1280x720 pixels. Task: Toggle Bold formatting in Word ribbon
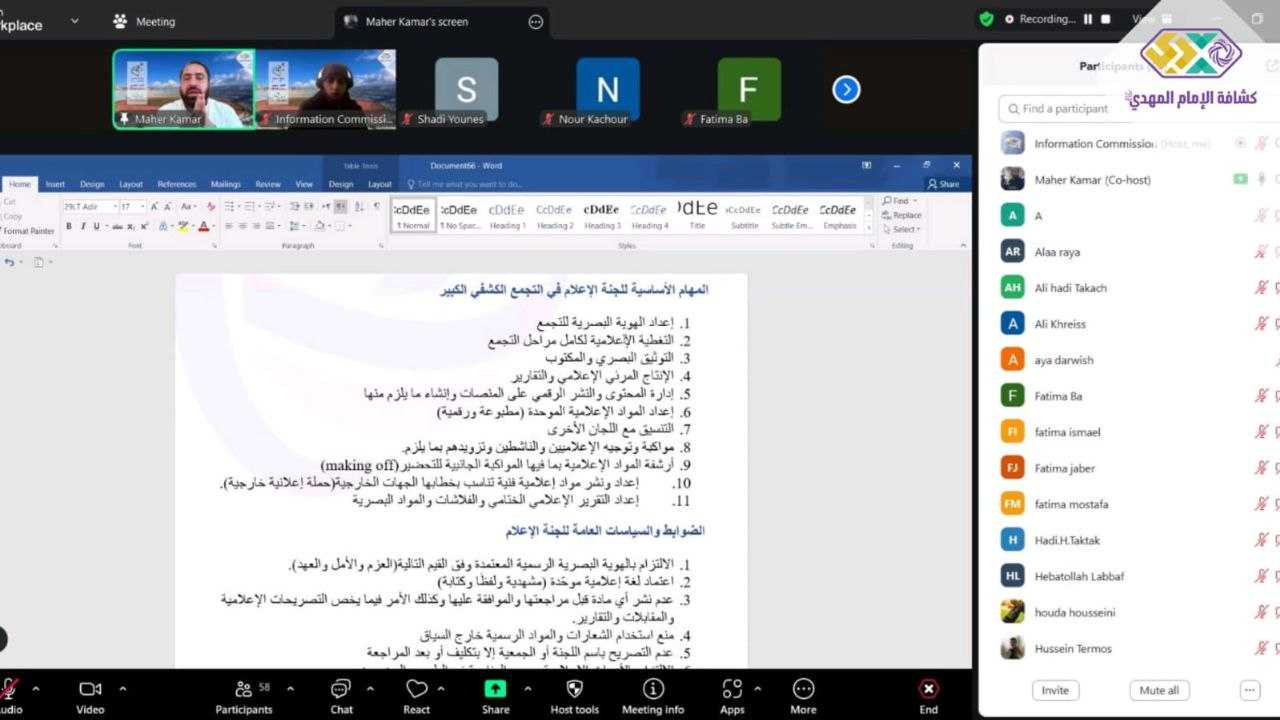click(69, 227)
